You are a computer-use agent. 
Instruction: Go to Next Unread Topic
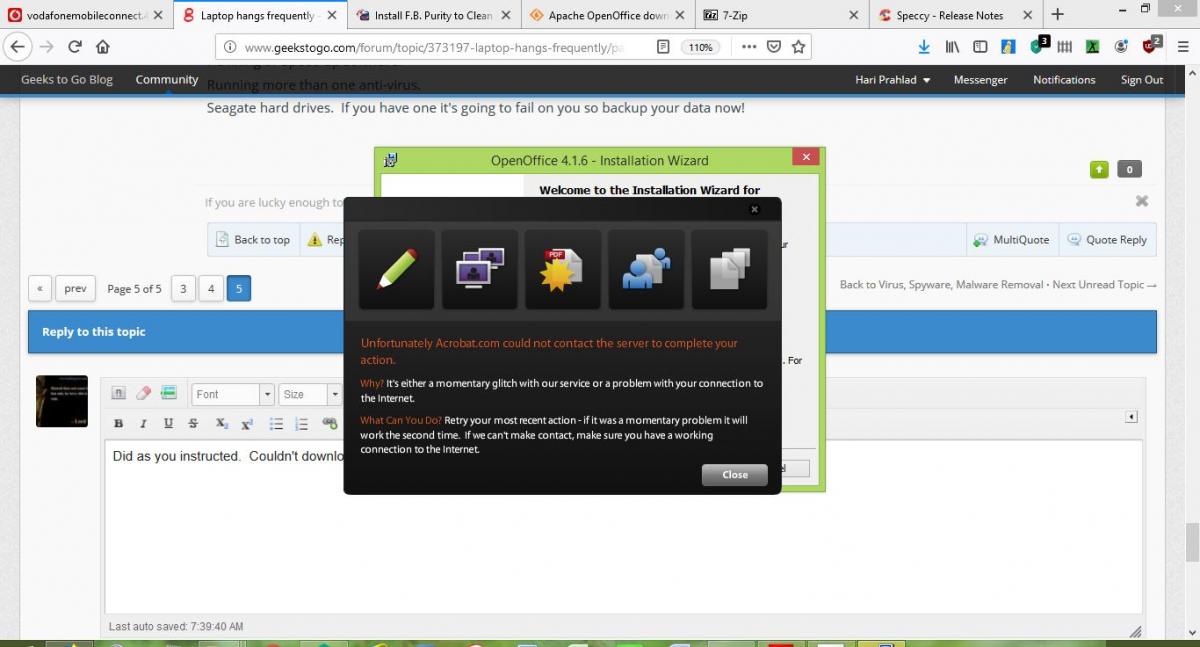tap(1104, 285)
